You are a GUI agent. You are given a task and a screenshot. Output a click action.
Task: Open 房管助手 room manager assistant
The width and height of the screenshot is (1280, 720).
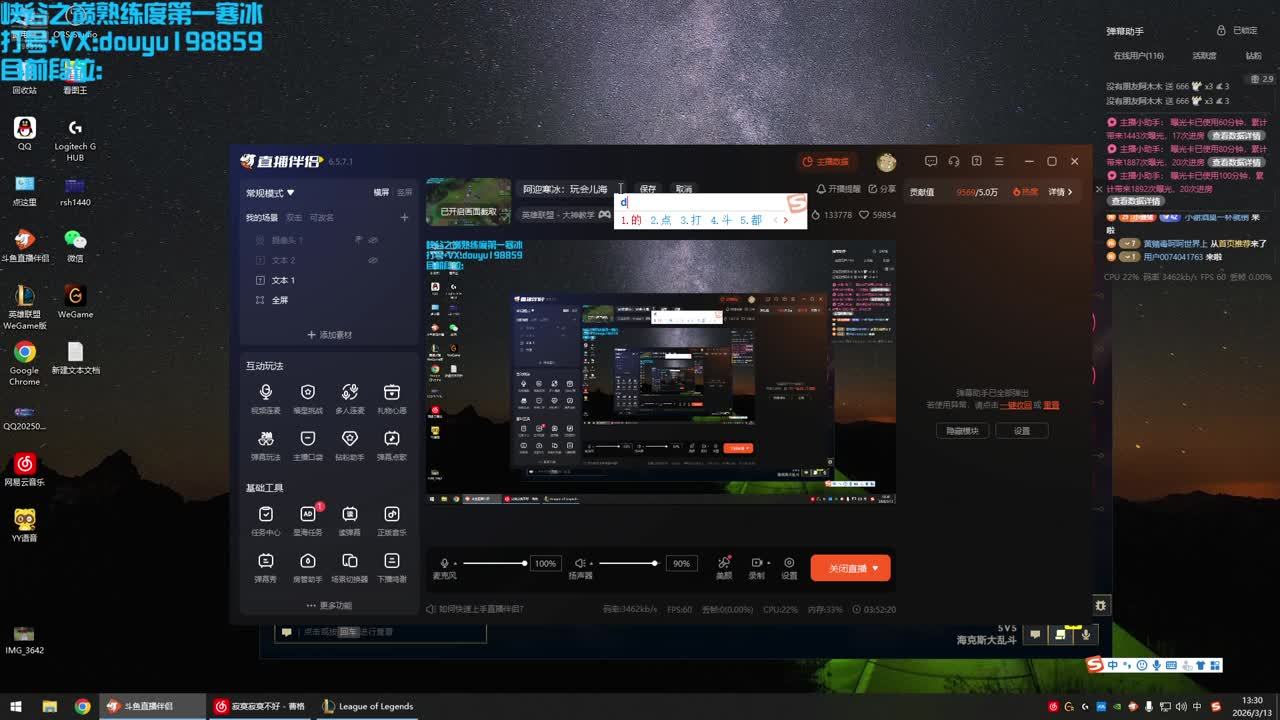pos(308,567)
